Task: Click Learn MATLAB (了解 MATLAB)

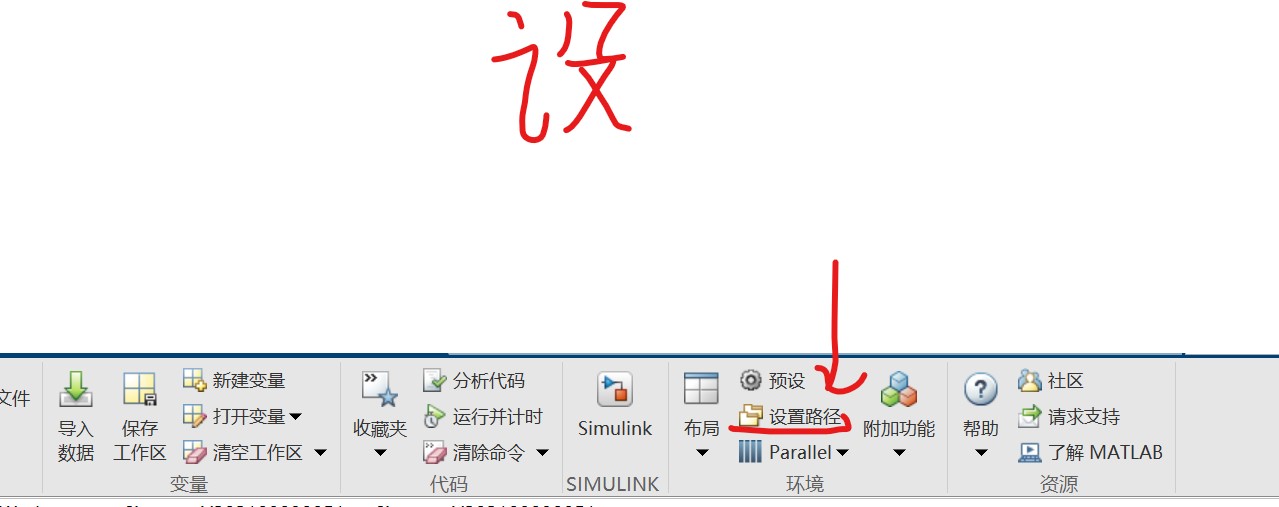Action: point(1091,452)
